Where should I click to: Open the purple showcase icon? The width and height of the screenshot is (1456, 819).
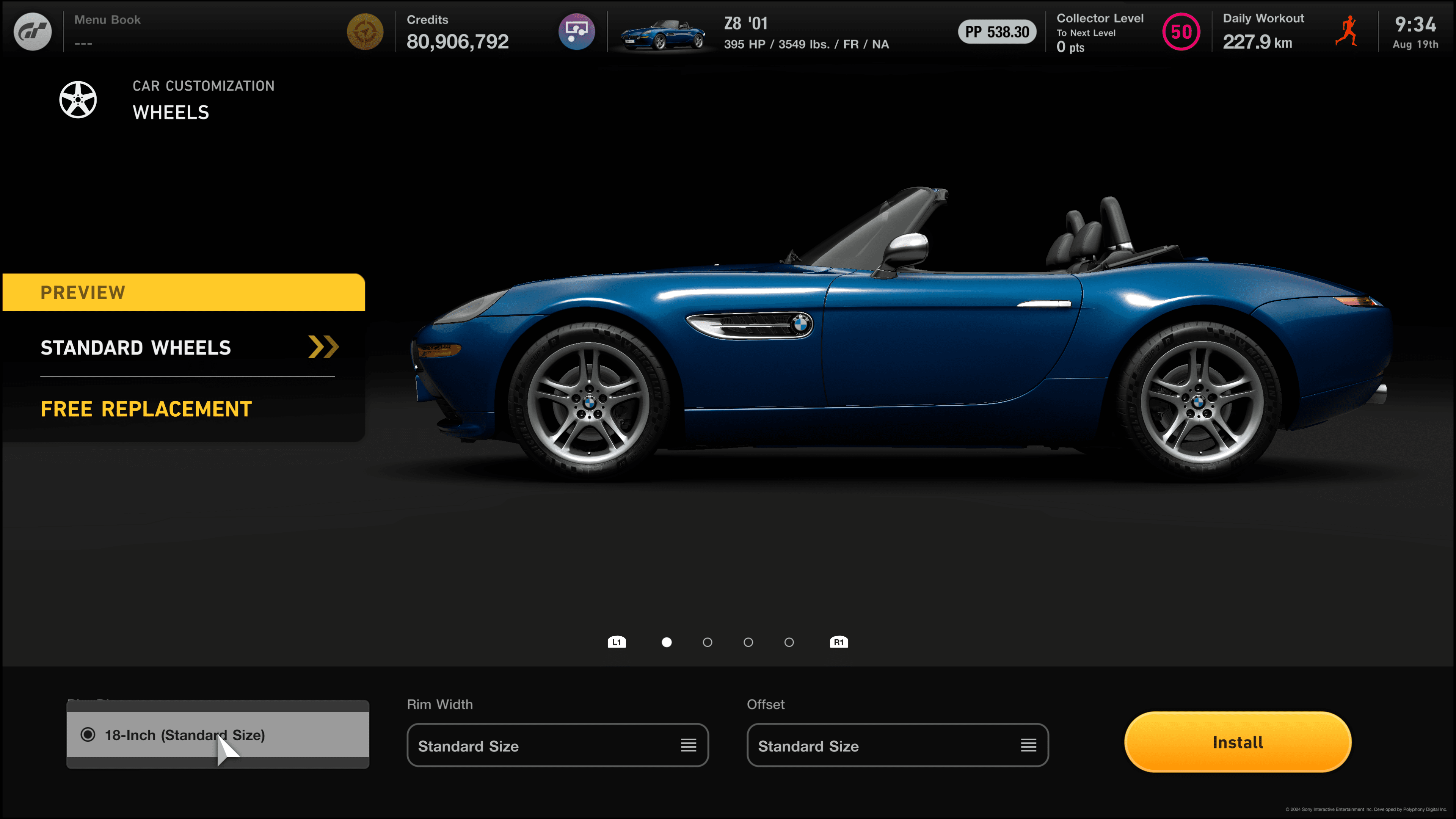pos(576,31)
